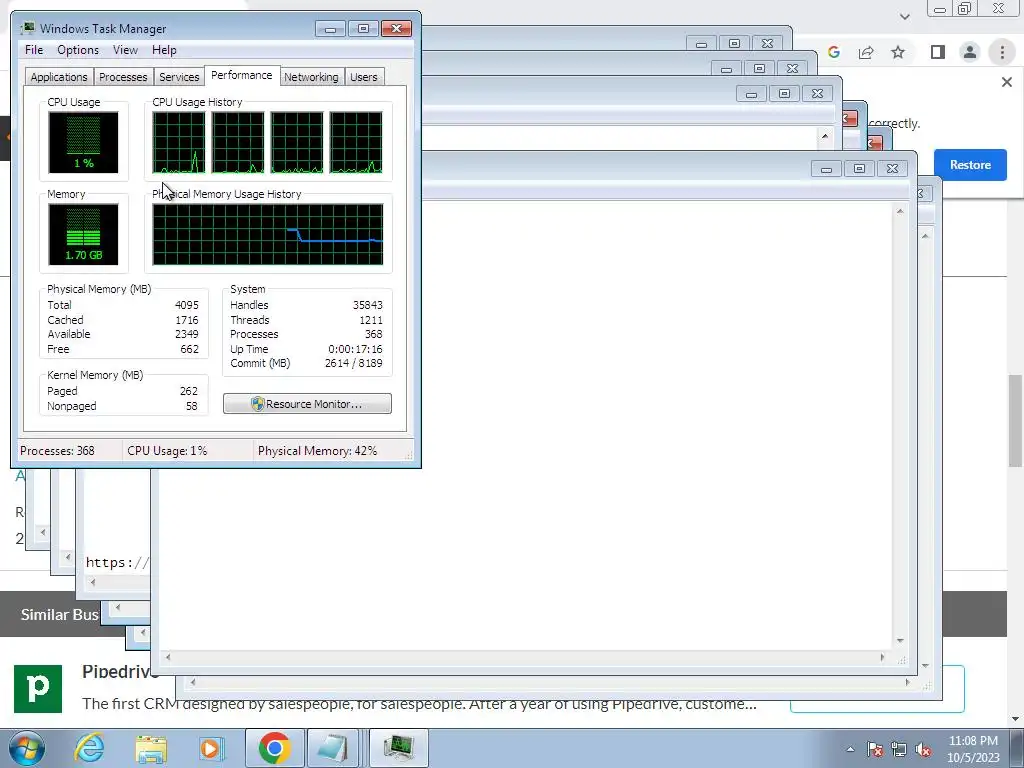This screenshot has width=1024, height=768.
Task: Switch to the Processes tab
Action: click(123, 77)
